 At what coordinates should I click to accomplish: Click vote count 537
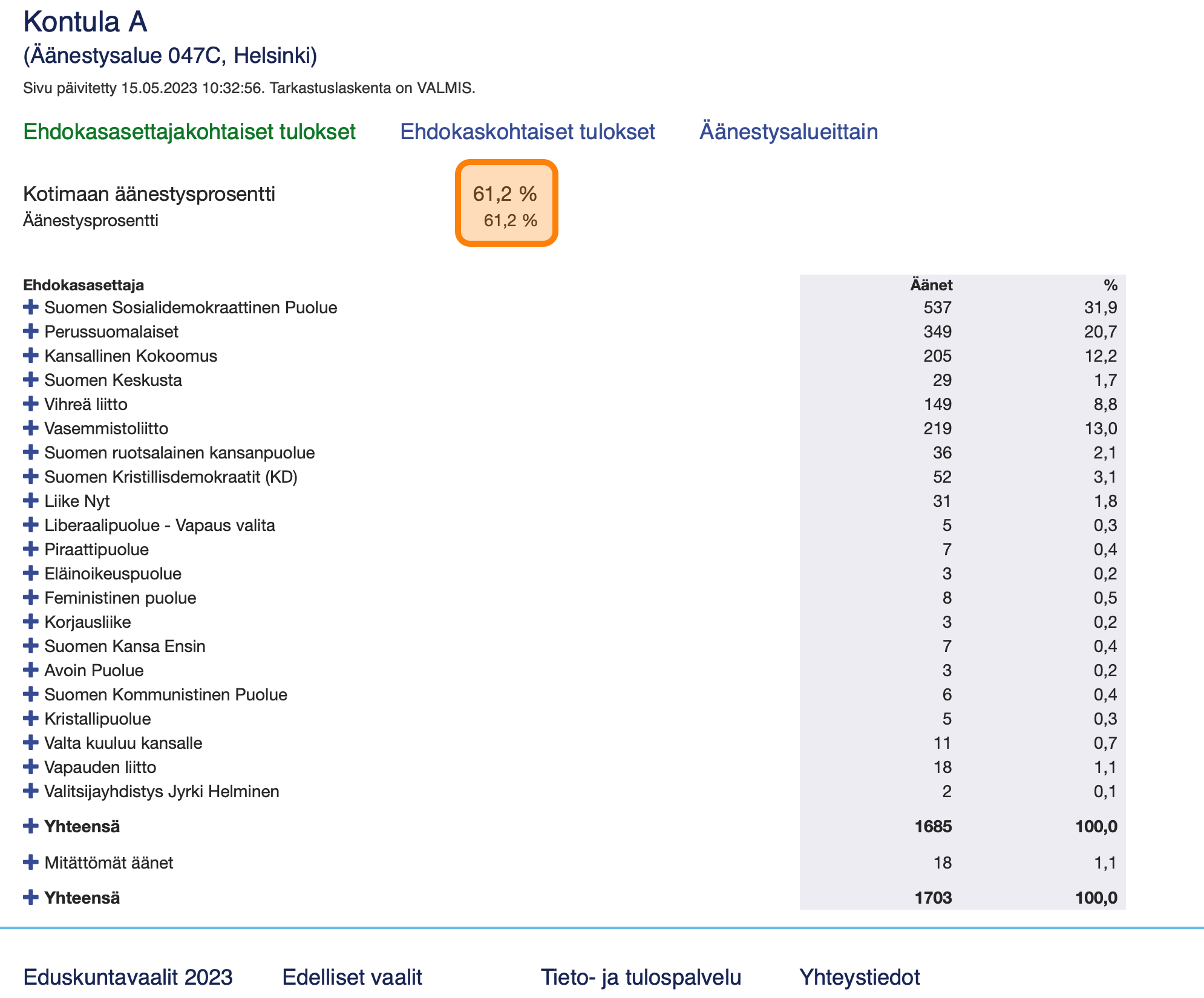pos(937,307)
